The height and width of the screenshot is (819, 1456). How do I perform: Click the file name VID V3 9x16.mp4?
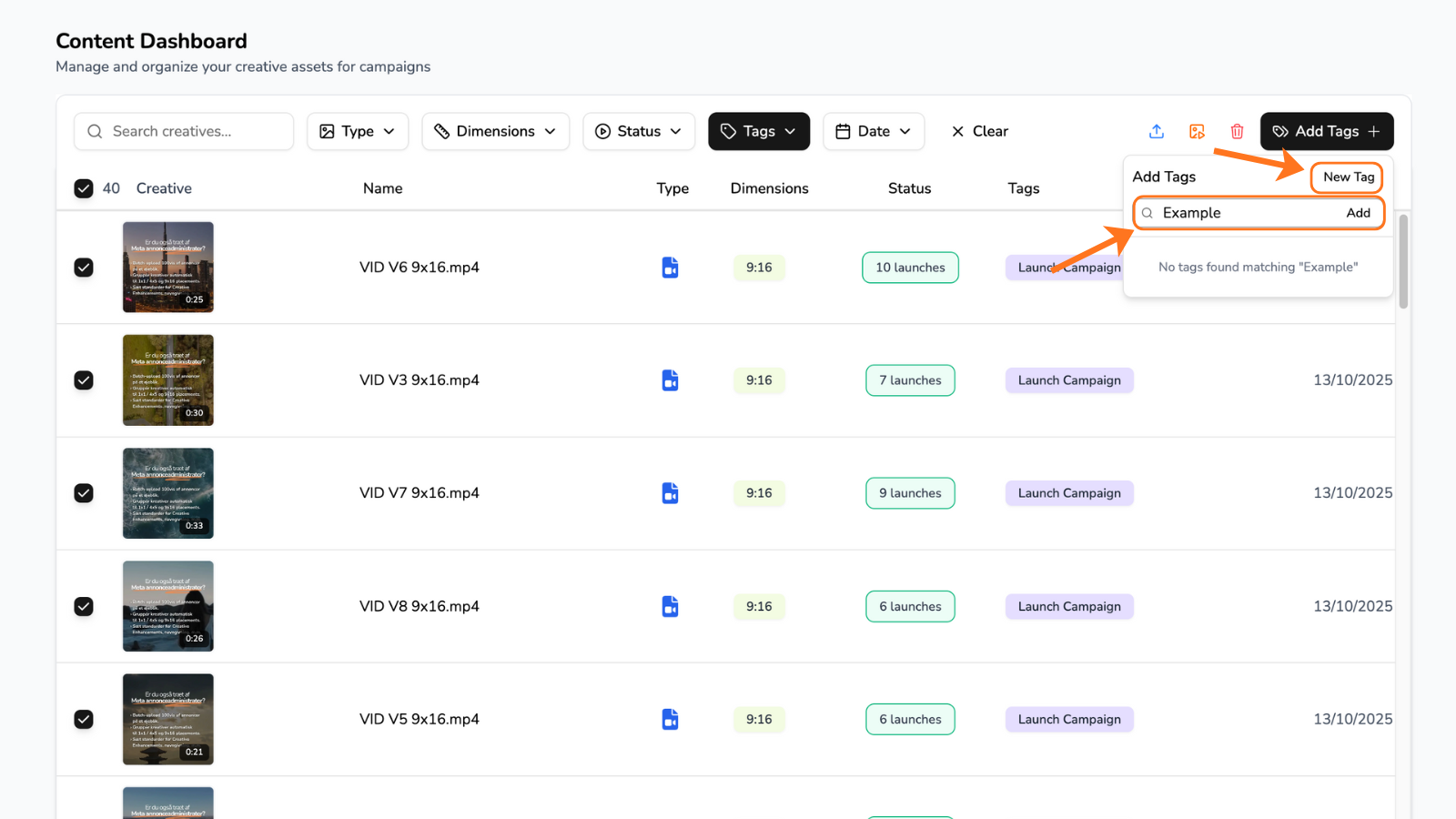click(419, 380)
